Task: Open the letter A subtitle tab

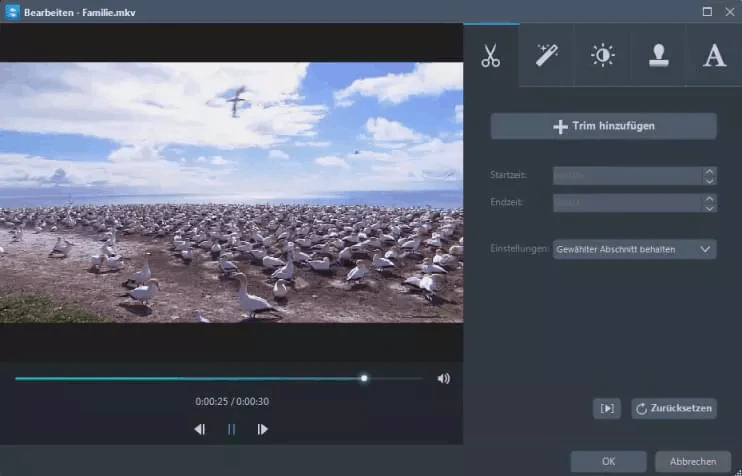Action: (x=714, y=55)
